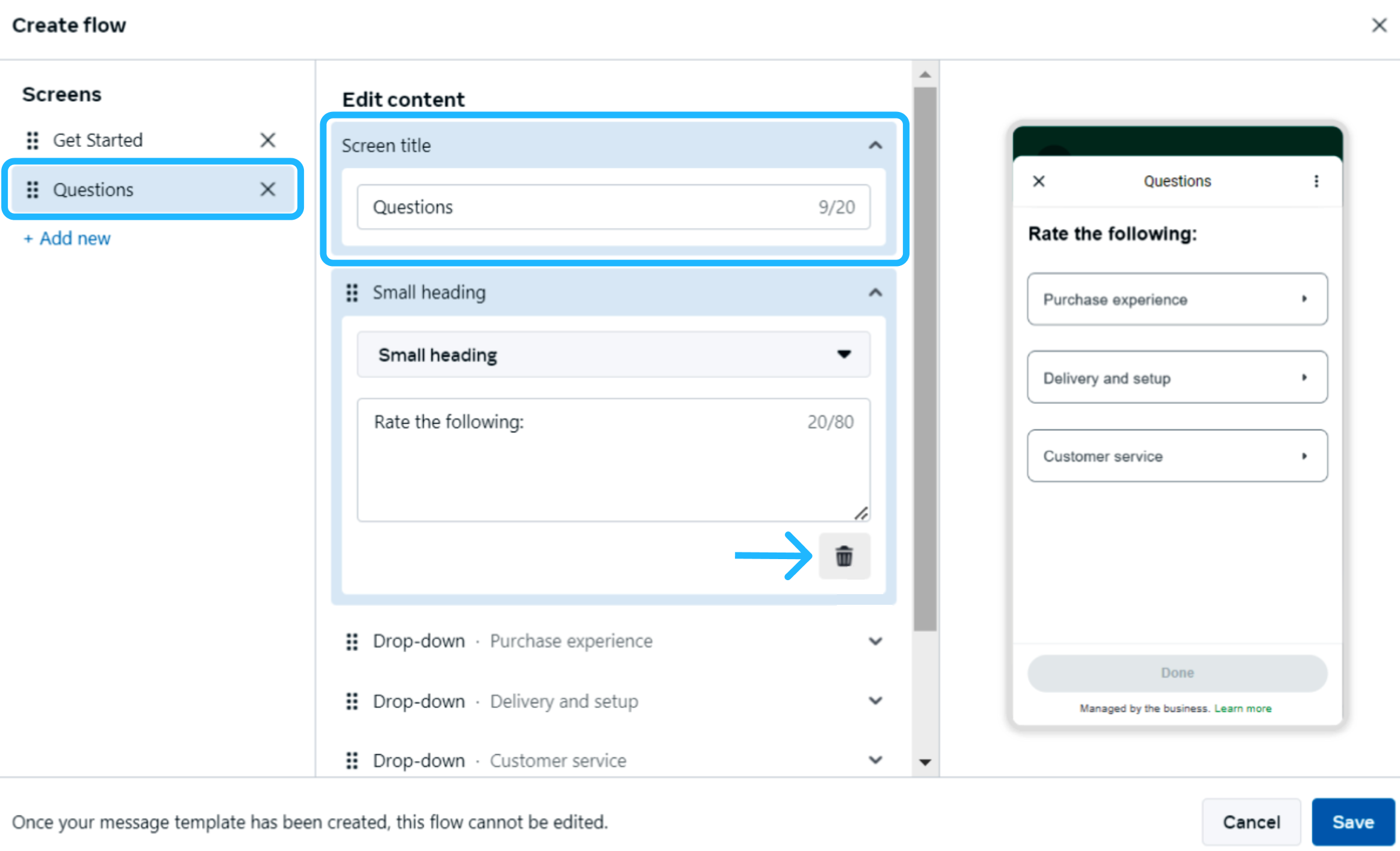Open three-dot menu in phone preview

pyautogui.click(x=1316, y=181)
